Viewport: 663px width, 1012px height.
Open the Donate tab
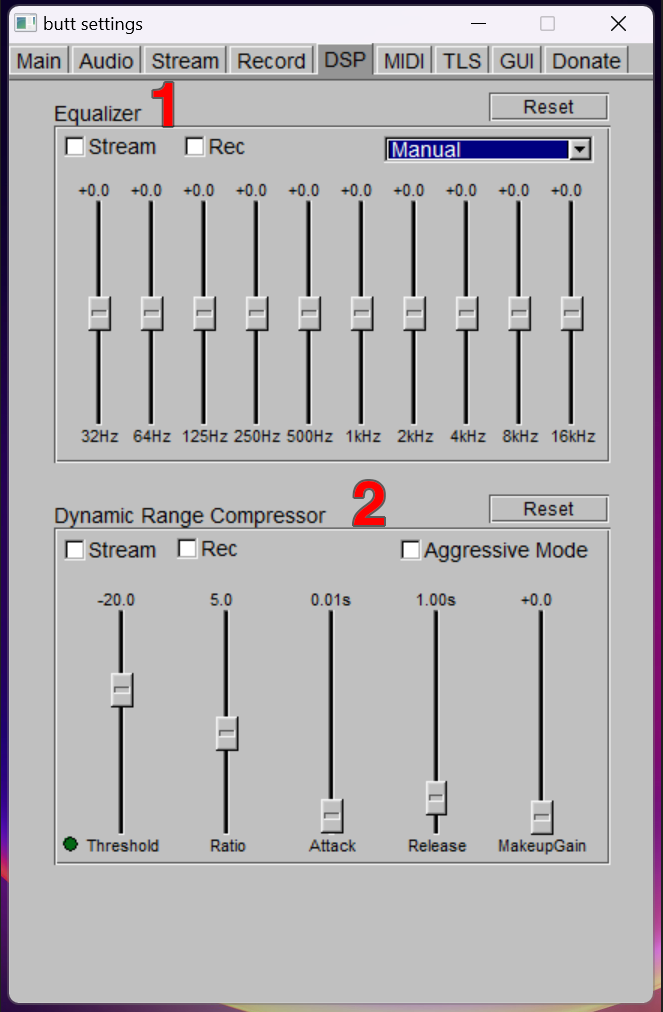point(586,61)
